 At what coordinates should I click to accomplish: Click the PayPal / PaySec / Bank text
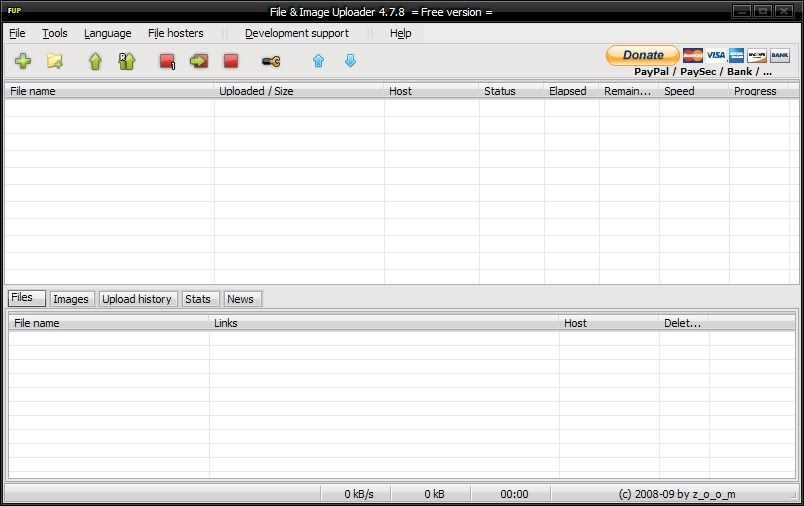pyautogui.click(x=702, y=72)
